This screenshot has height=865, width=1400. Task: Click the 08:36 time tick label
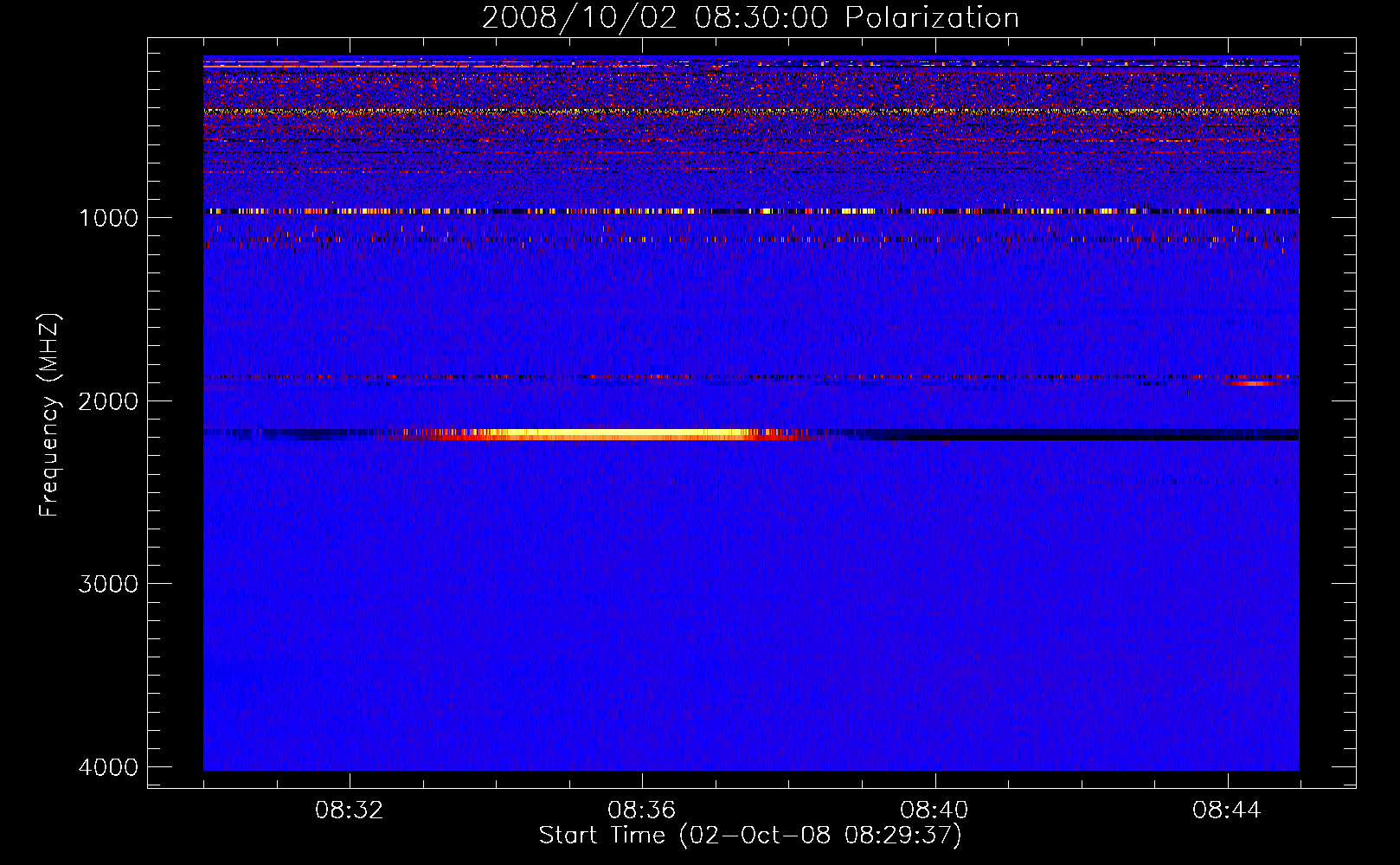pos(642,811)
